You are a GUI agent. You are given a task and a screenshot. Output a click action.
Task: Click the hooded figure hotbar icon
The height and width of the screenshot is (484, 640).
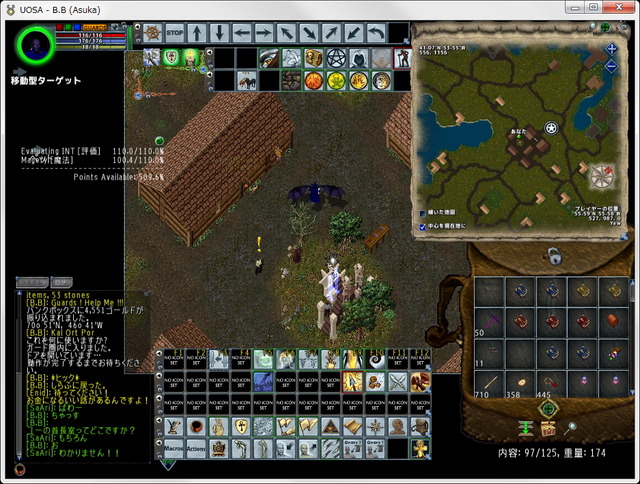click(359, 58)
